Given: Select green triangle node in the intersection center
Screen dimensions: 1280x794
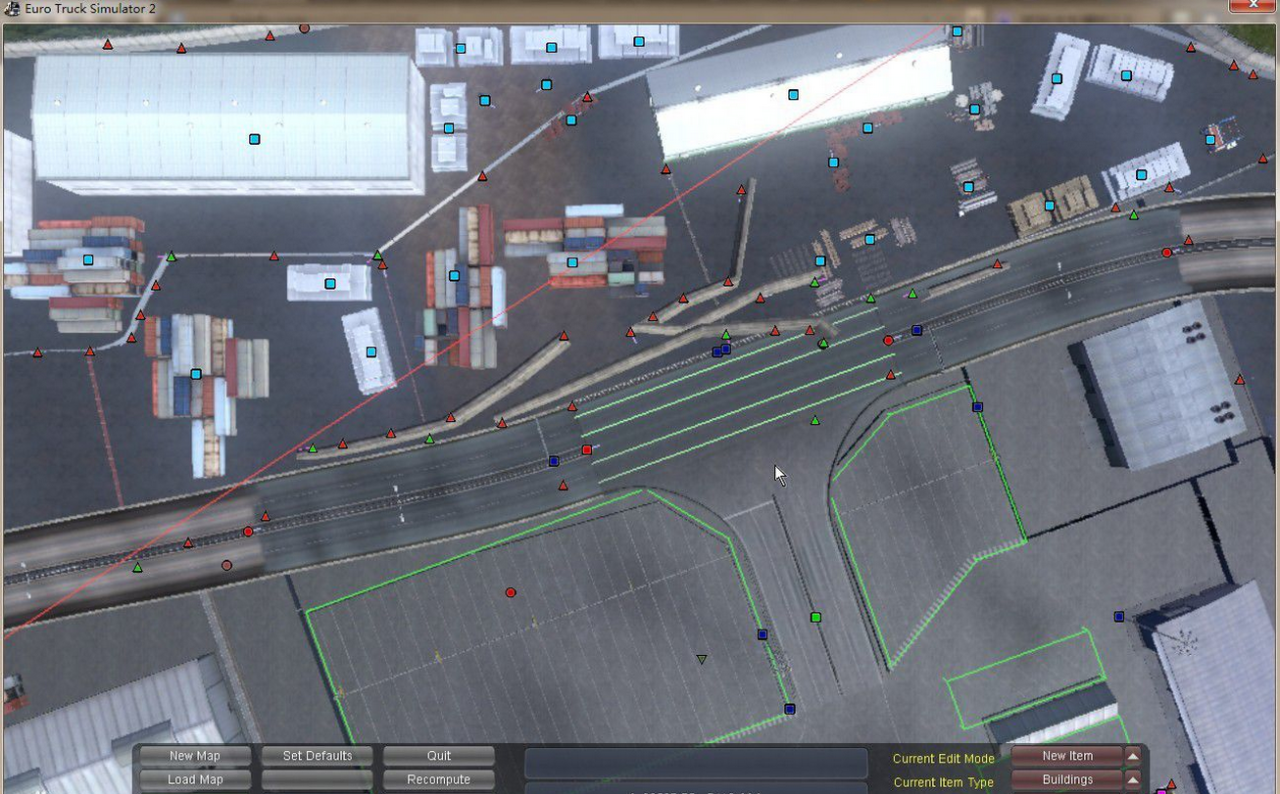Looking at the screenshot, I should point(815,421).
